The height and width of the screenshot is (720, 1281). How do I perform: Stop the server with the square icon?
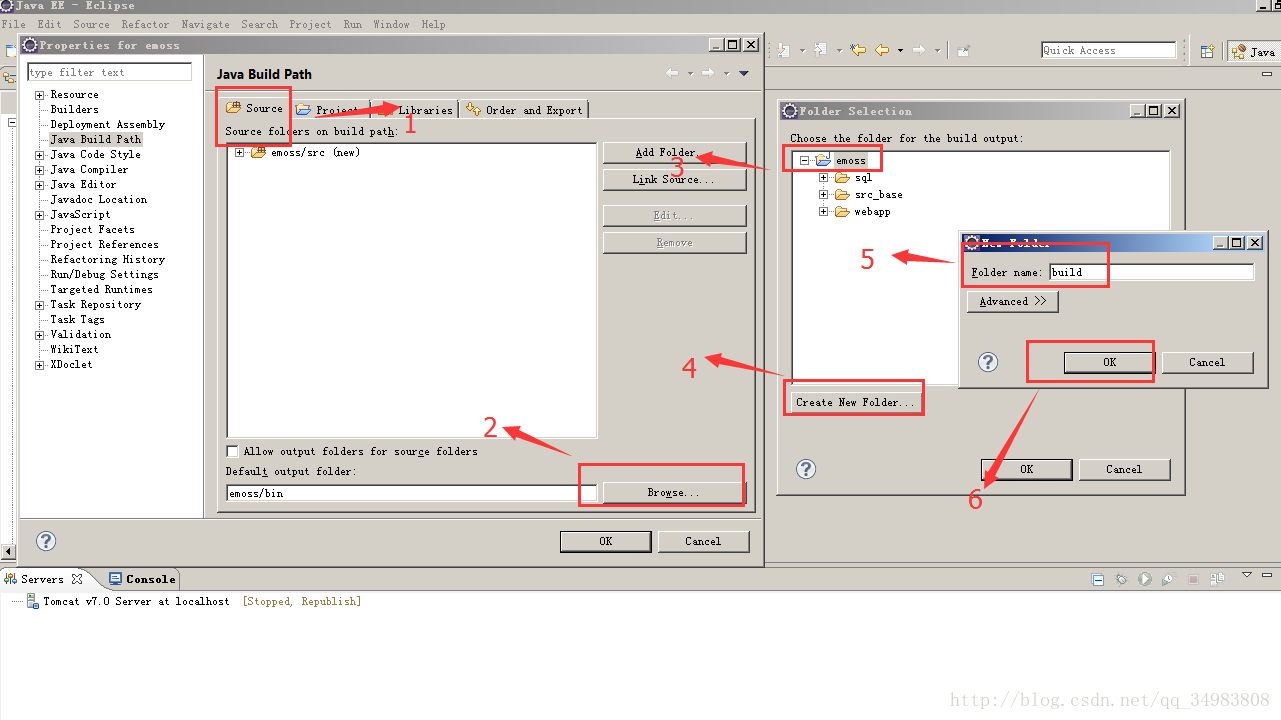click(x=1193, y=579)
